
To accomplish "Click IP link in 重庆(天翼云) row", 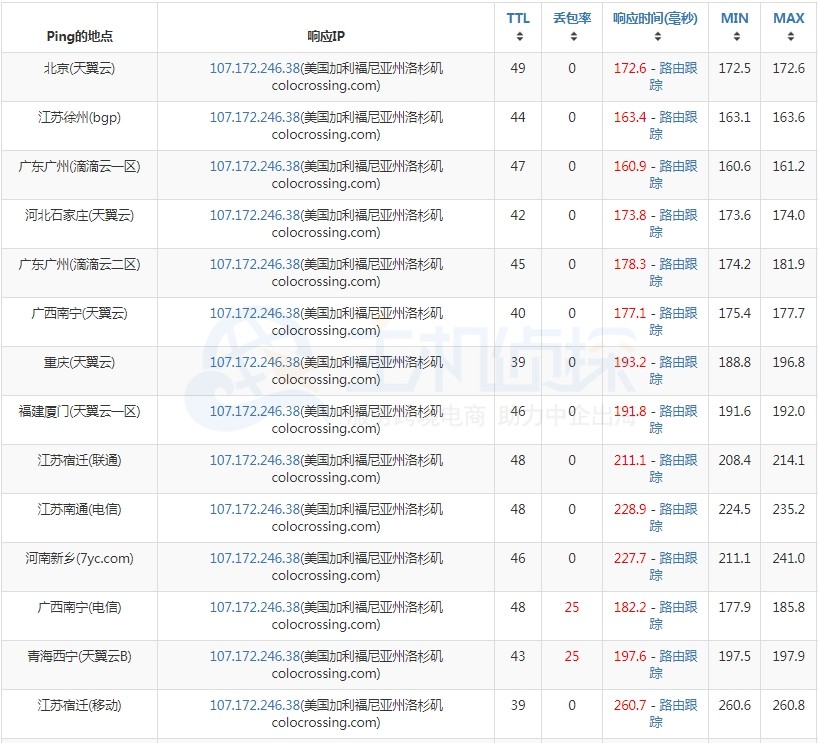I will [x=254, y=362].
